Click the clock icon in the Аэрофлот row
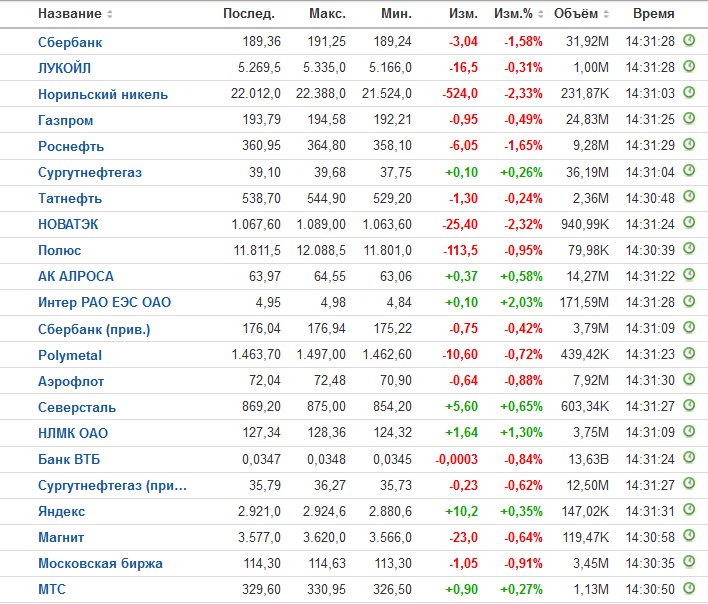The height and width of the screenshot is (604, 708). click(689, 380)
